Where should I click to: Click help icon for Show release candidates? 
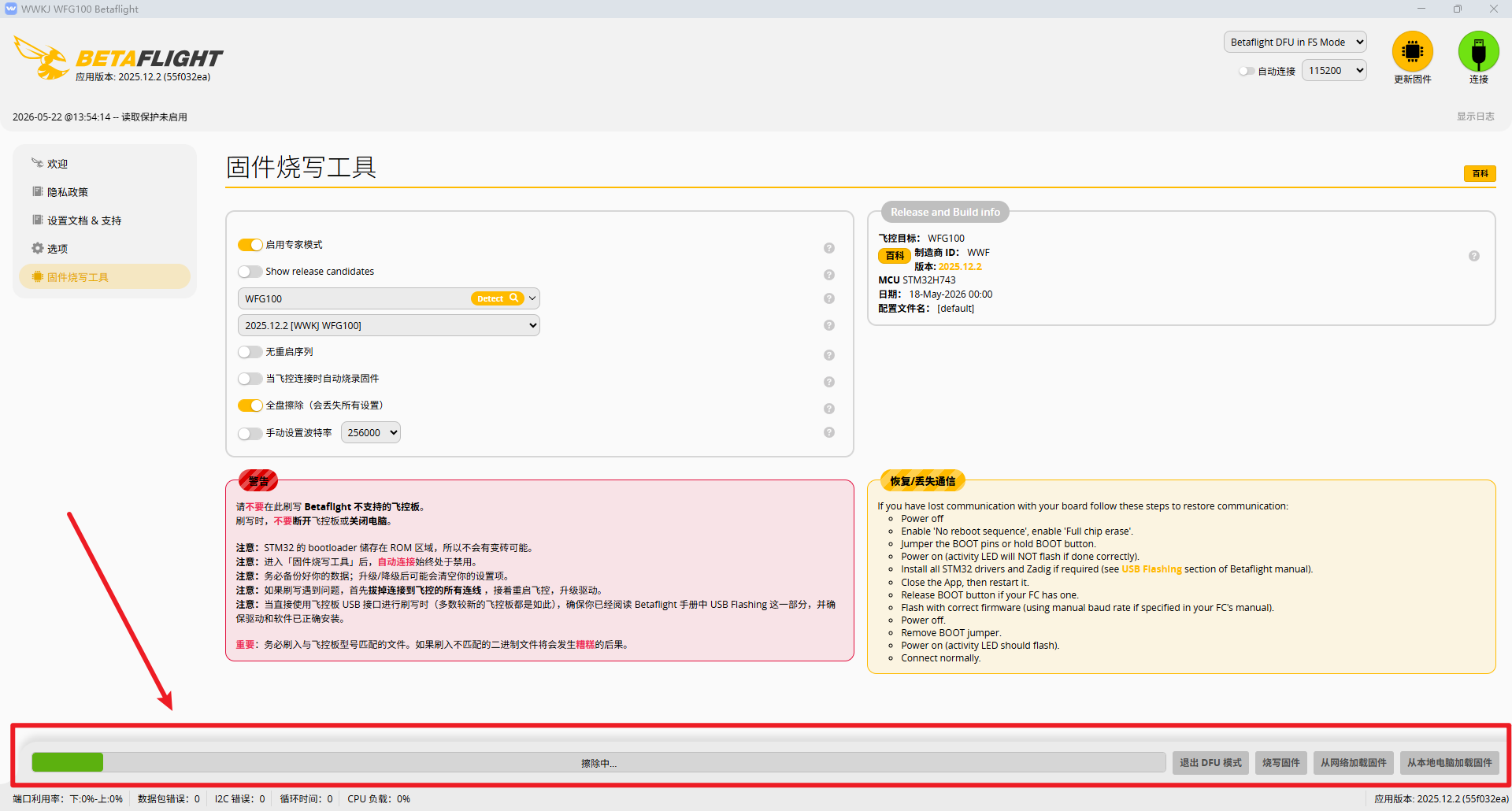point(829,275)
